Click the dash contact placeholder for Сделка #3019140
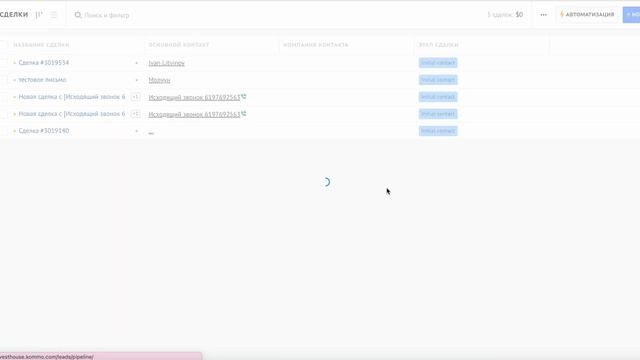The width and height of the screenshot is (640, 360). (151, 133)
